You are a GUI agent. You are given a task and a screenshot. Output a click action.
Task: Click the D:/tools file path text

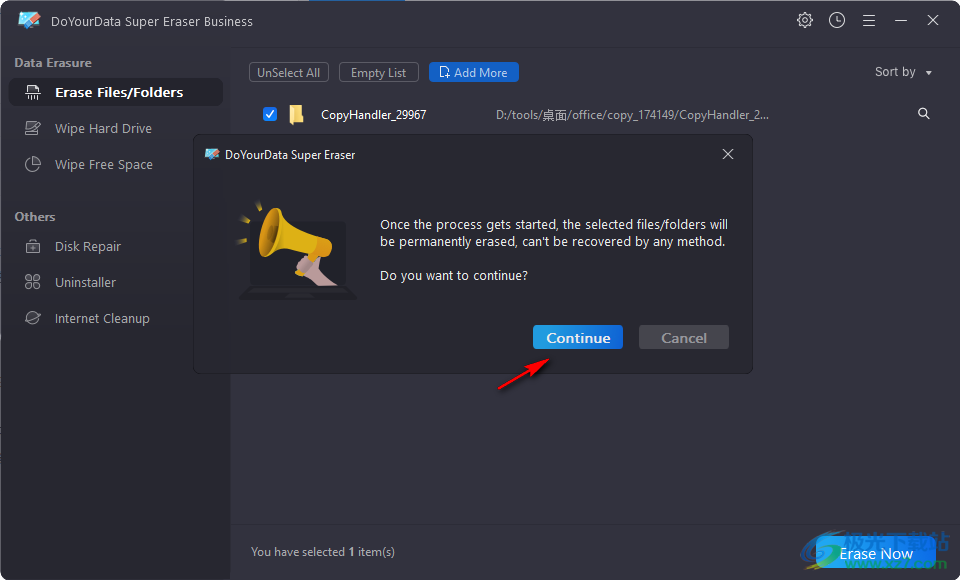632,115
